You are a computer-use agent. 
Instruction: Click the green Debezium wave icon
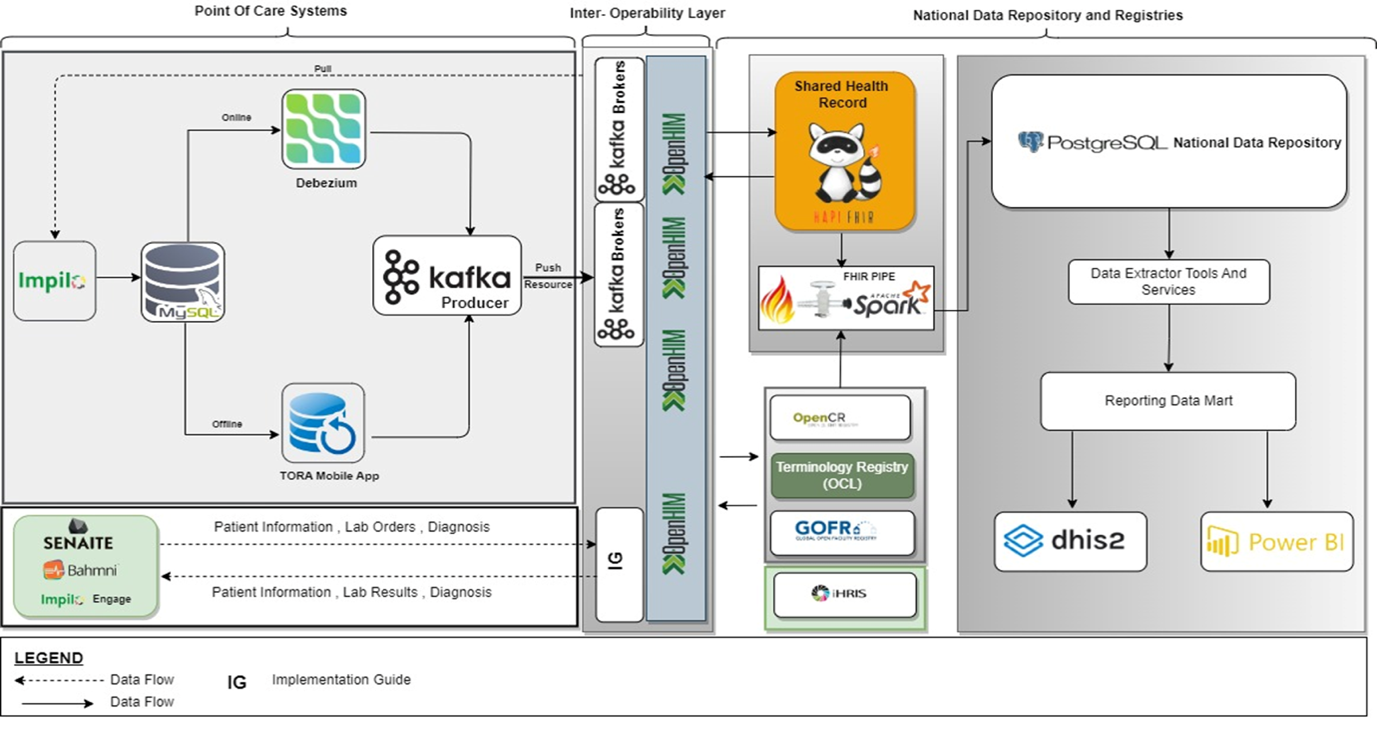(323, 130)
